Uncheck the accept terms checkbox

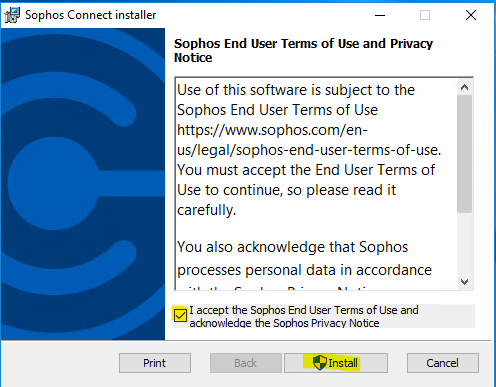[180, 315]
